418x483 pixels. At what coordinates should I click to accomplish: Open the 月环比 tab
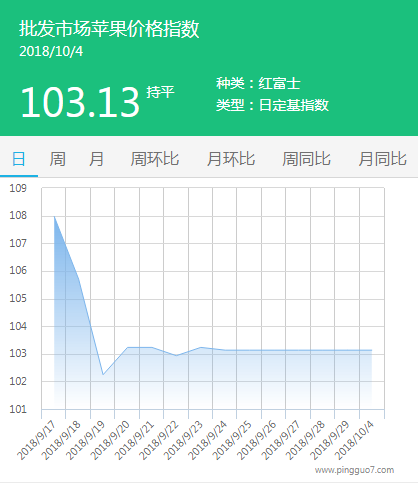point(231,159)
